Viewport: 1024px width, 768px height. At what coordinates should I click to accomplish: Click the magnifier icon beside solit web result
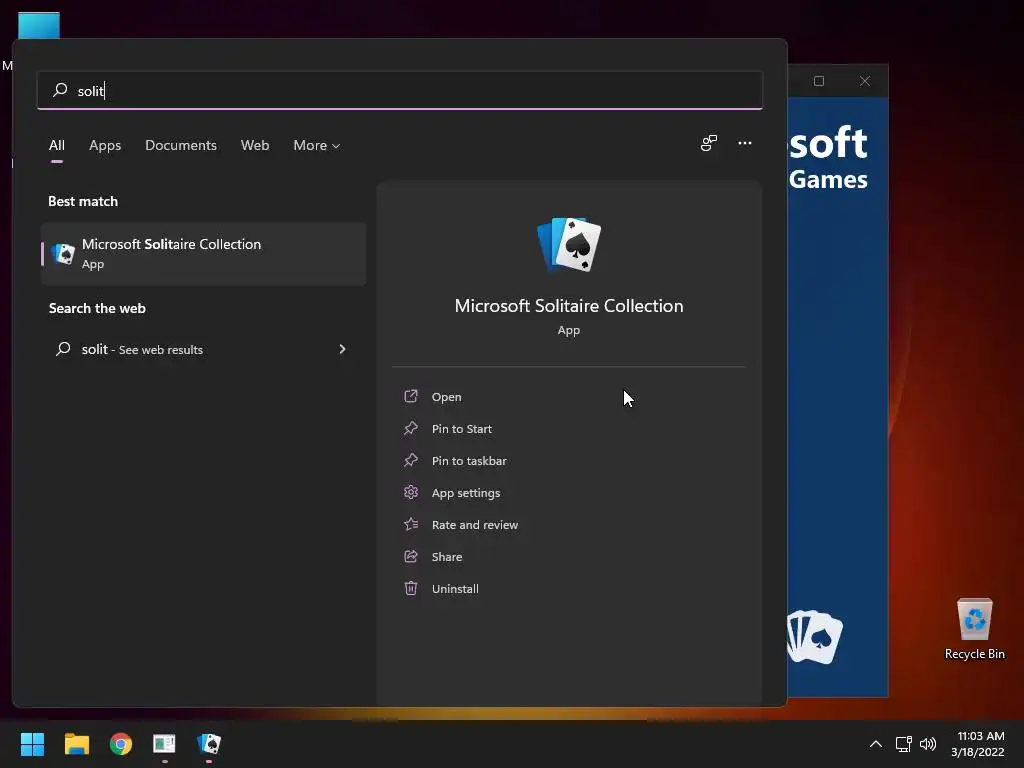(63, 349)
